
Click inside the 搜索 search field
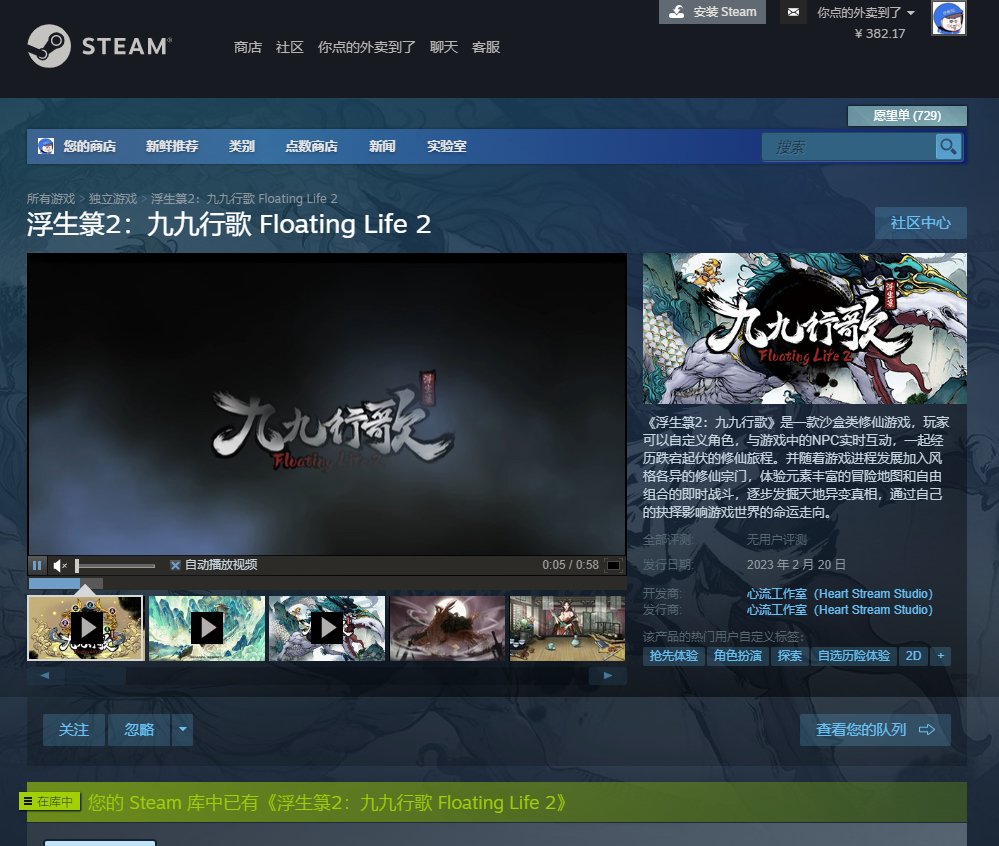click(850, 146)
